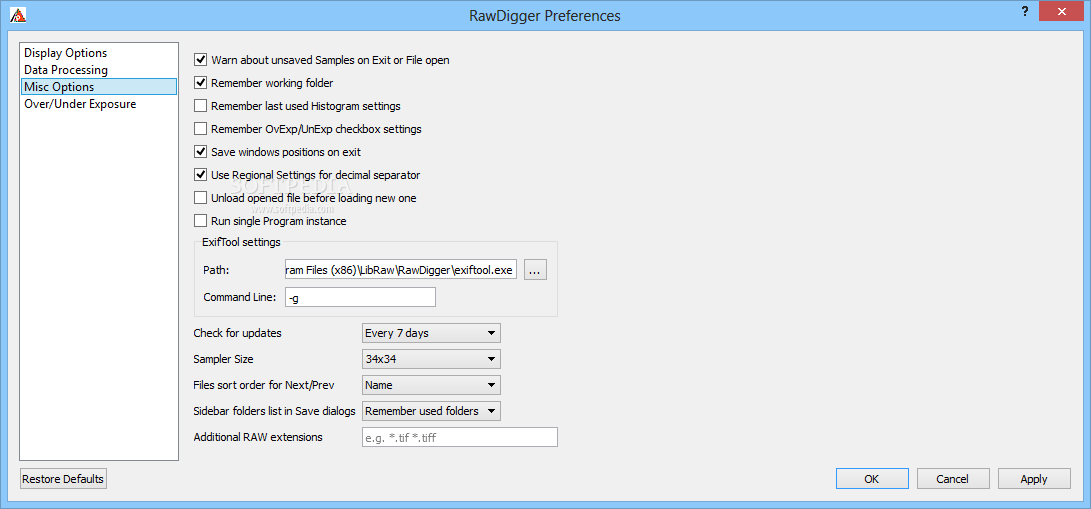
Task: Browse for ExifTool path with ellipsis button
Action: 535,270
